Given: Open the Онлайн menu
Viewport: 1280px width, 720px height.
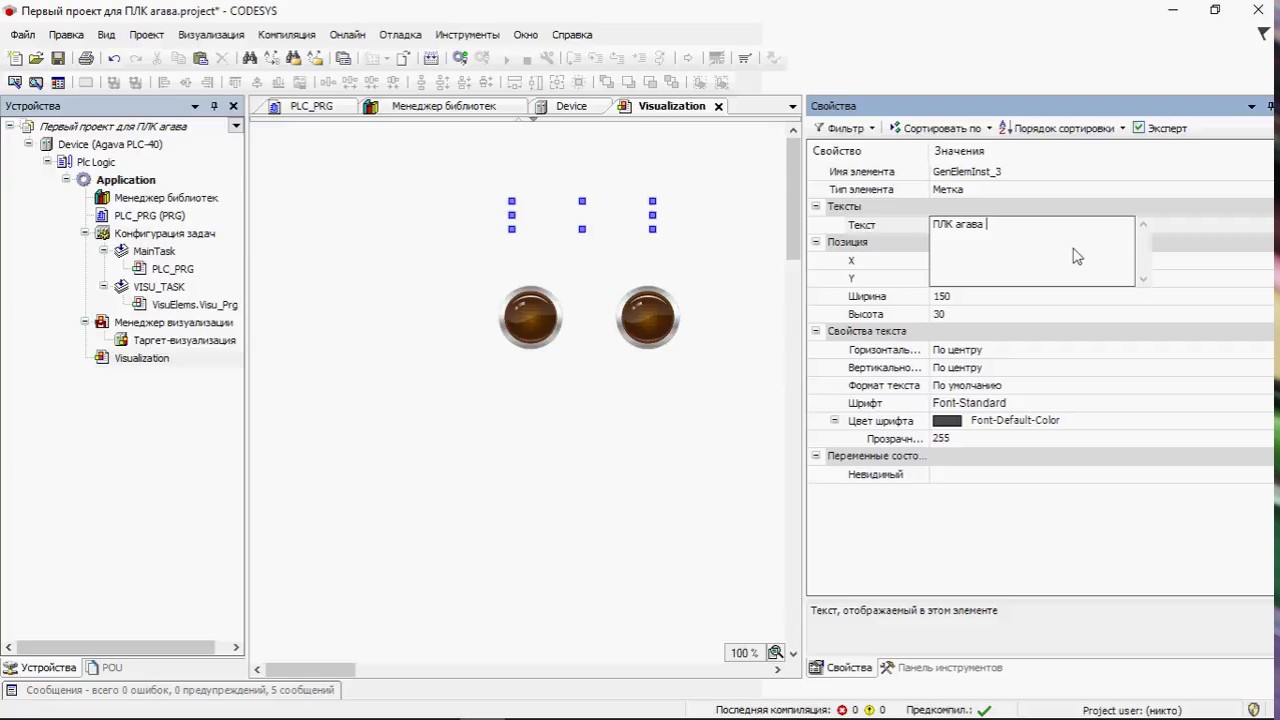Looking at the screenshot, I should click(347, 35).
